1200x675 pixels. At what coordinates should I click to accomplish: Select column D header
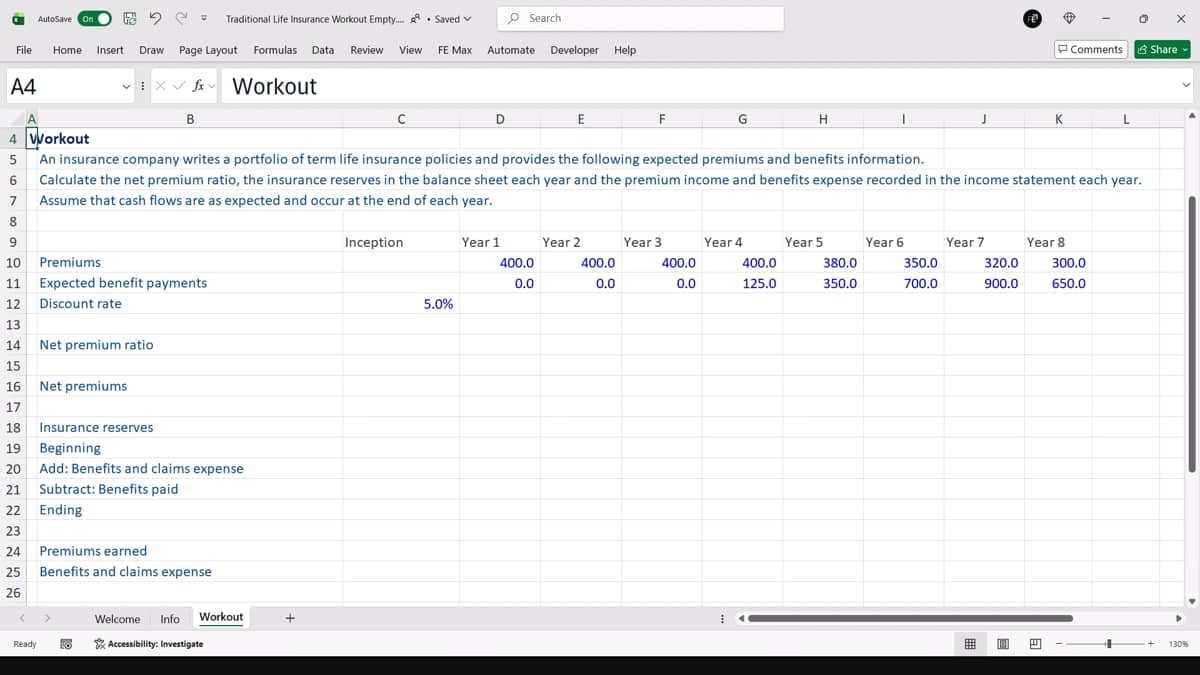coord(500,119)
